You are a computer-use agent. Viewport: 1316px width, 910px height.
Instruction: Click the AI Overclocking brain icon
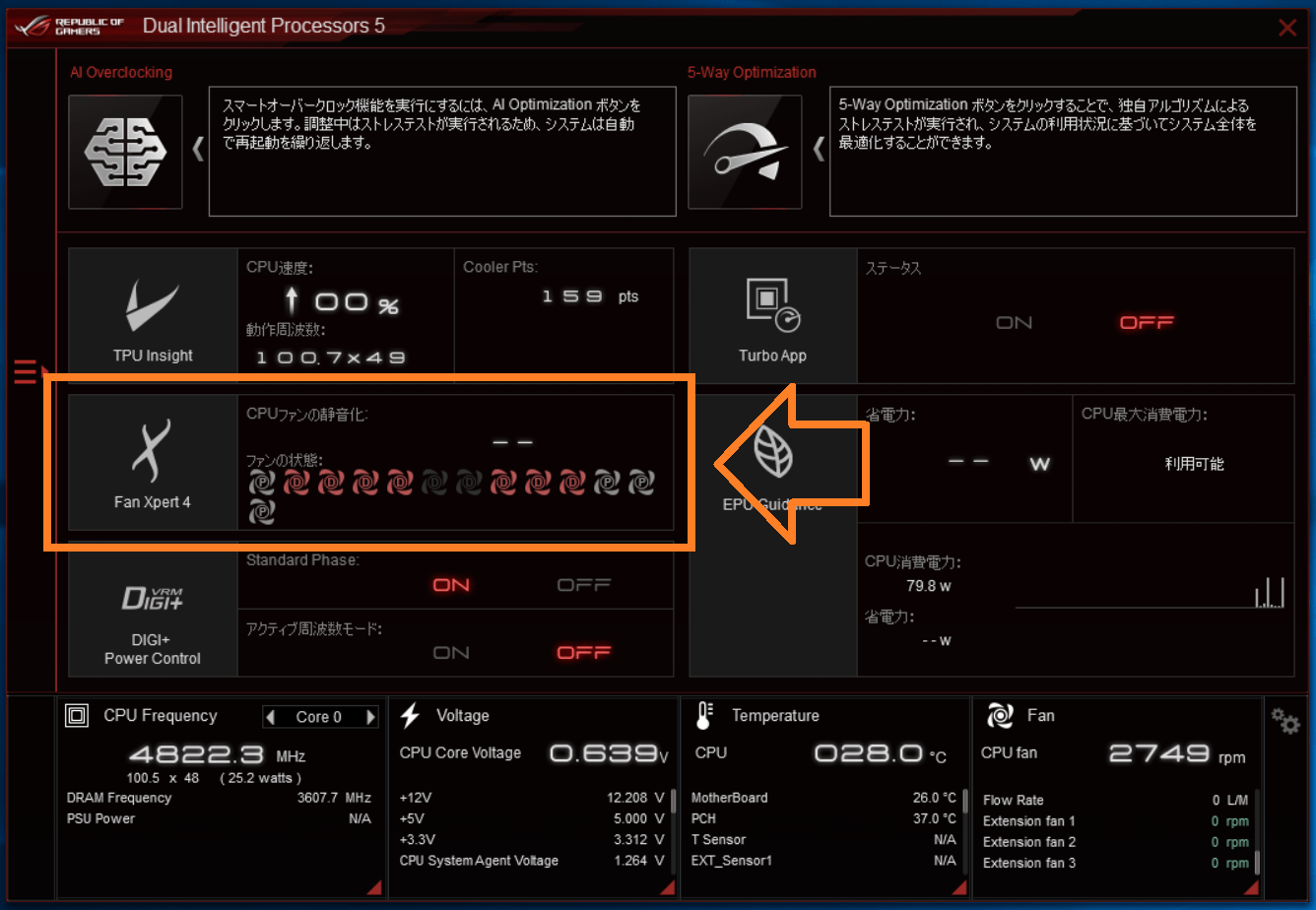click(125, 152)
